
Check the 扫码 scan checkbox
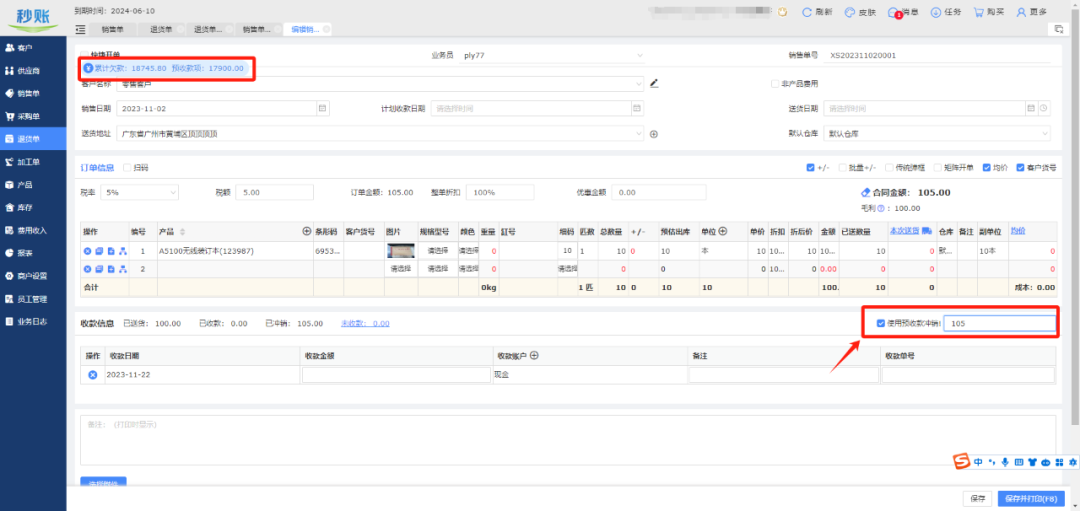(x=126, y=167)
